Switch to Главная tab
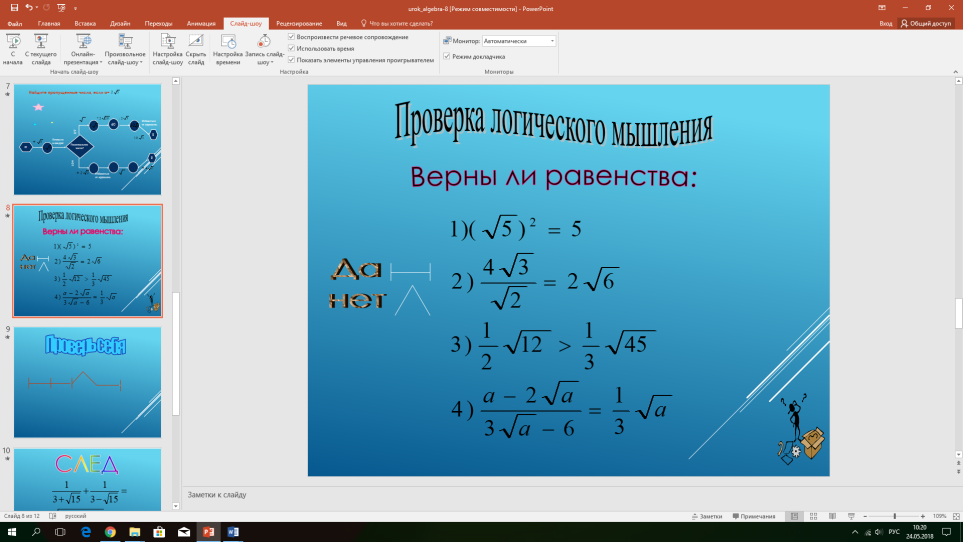This screenshot has height=542, width=963. click(x=49, y=23)
